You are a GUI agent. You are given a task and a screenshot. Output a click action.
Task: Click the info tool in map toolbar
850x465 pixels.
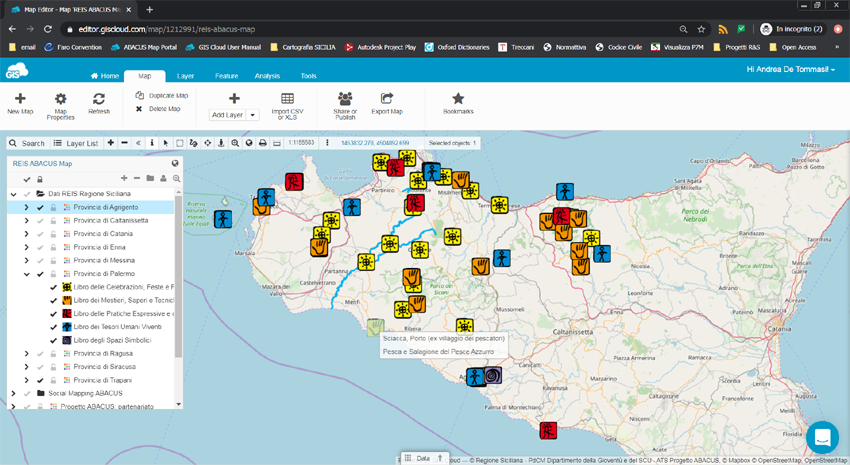152,143
